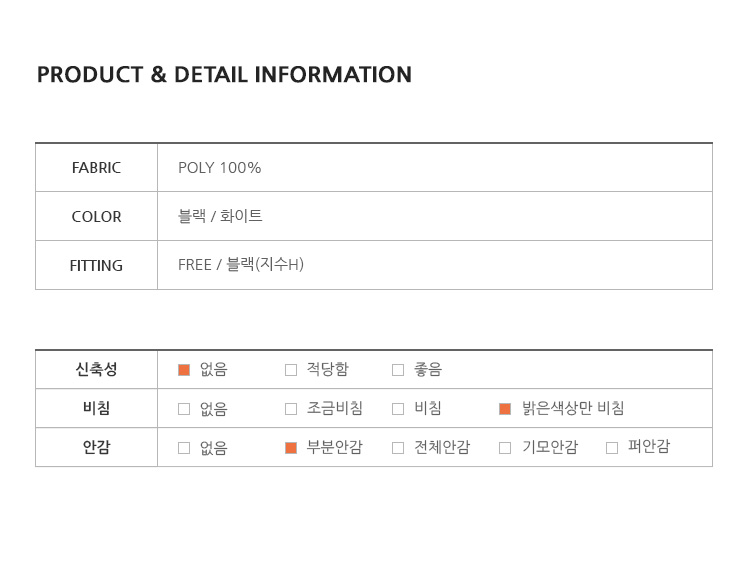Image resolution: width=750 pixels, height=574 pixels.
Task: Check the 없음 box in the 신축성 row
Action: pyautogui.click(x=184, y=370)
